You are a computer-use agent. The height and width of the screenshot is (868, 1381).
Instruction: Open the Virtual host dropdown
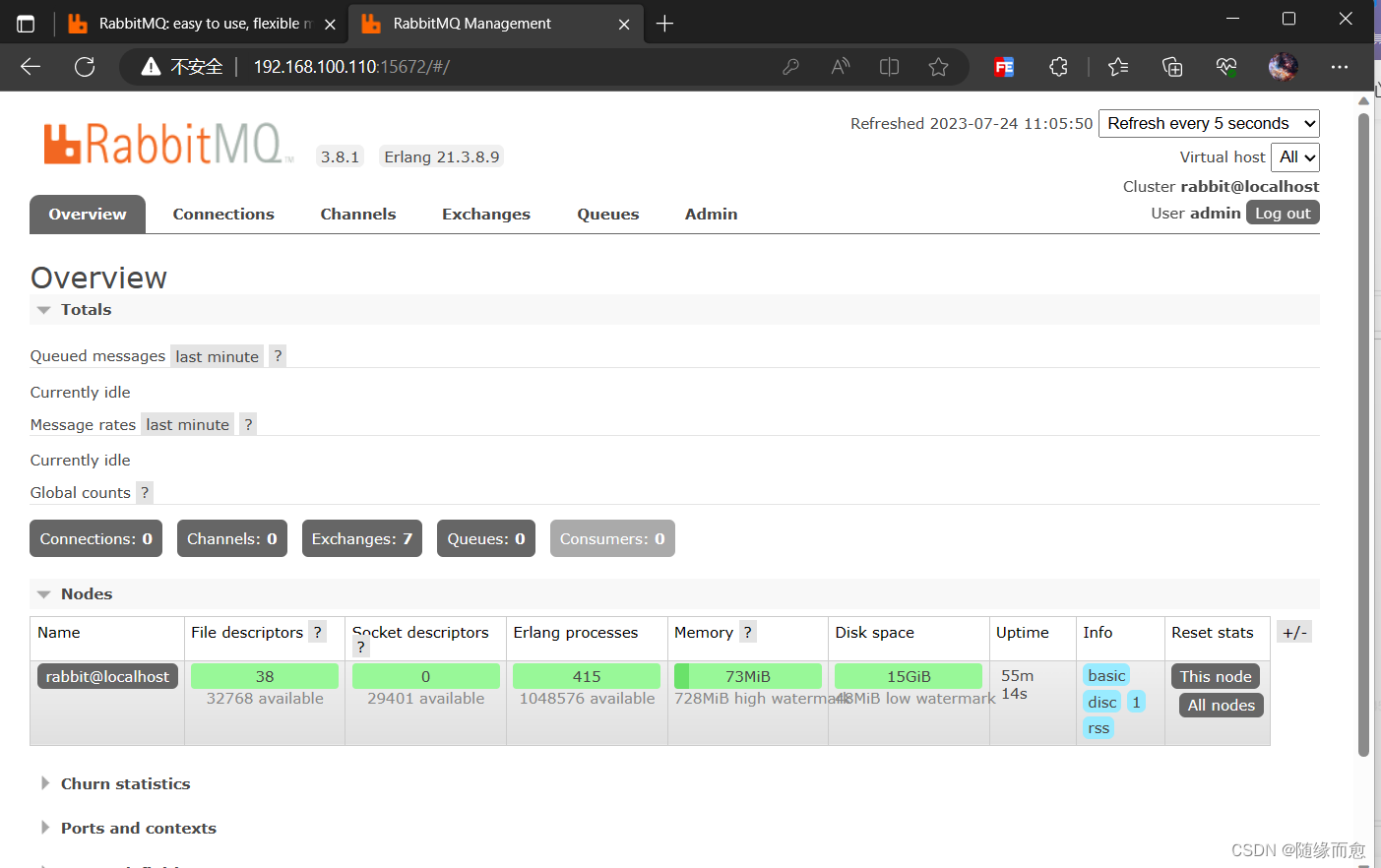(x=1294, y=156)
